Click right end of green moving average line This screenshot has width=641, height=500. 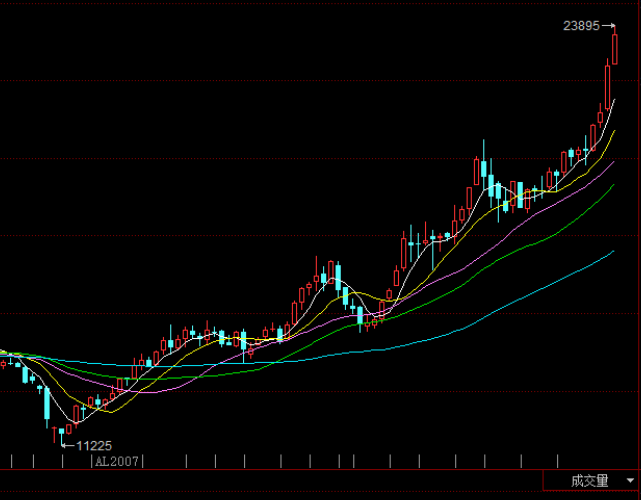tap(614, 186)
